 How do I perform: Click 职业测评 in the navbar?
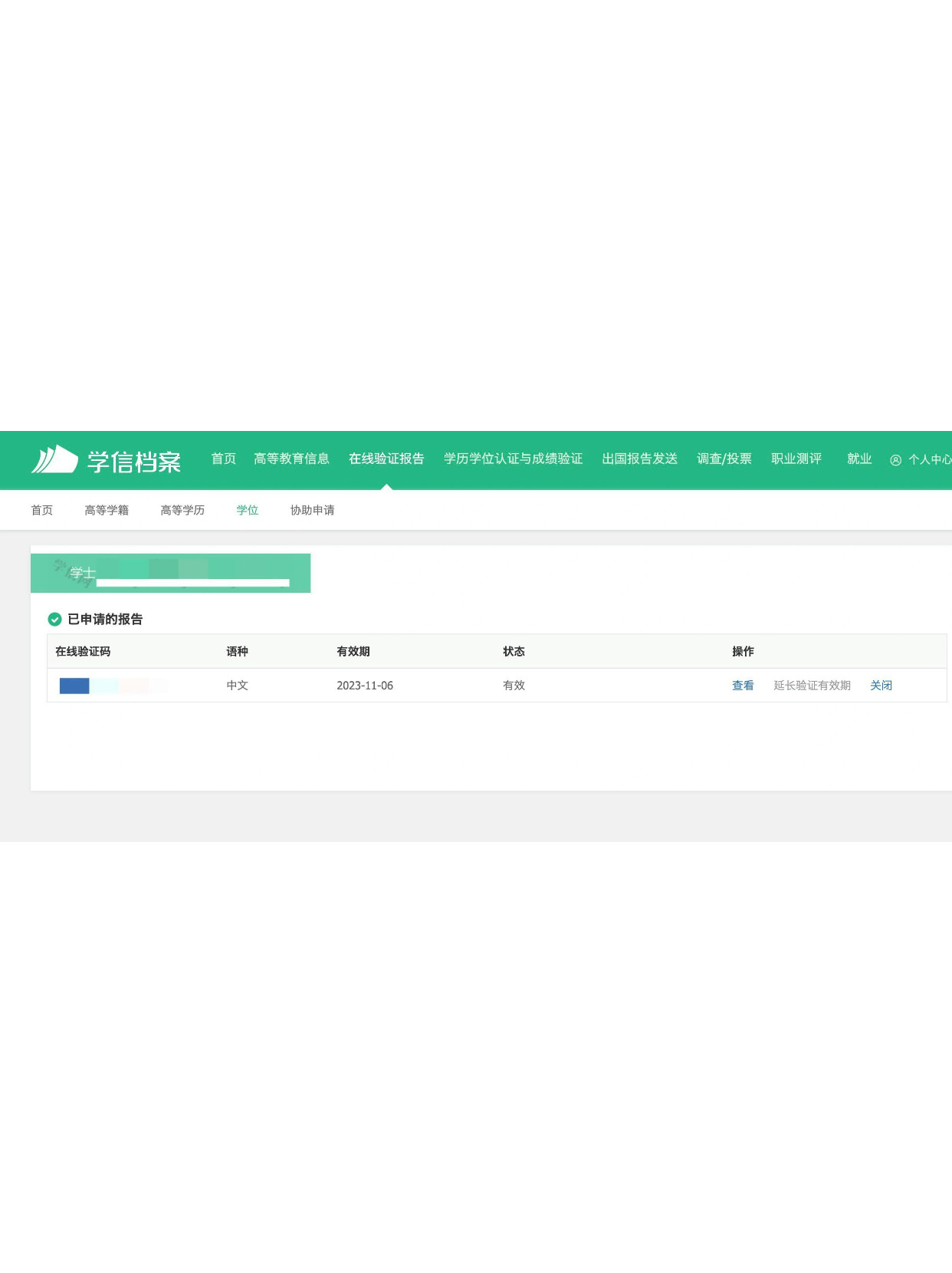(x=796, y=459)
